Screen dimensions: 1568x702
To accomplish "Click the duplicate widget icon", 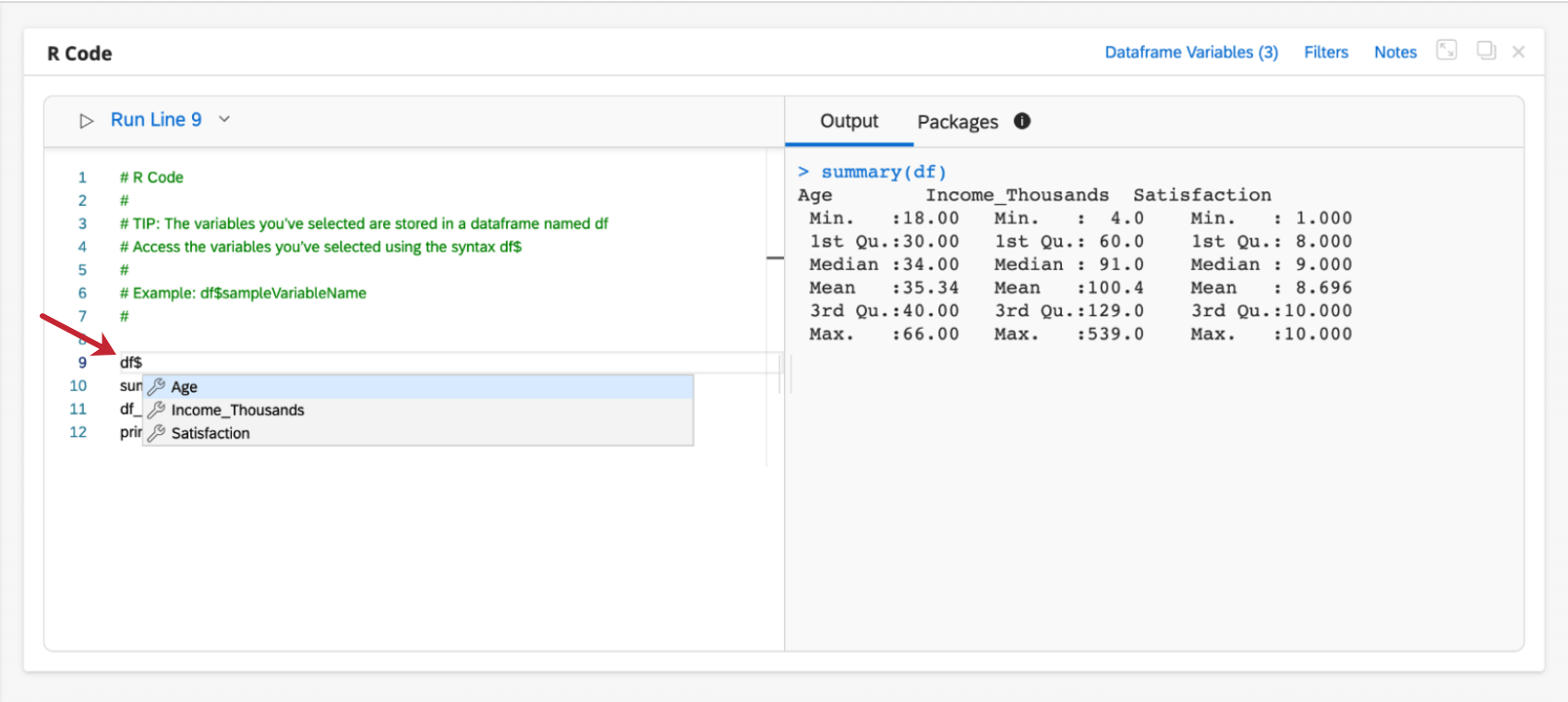I will pyautogui.click(x=1486, y=51).
